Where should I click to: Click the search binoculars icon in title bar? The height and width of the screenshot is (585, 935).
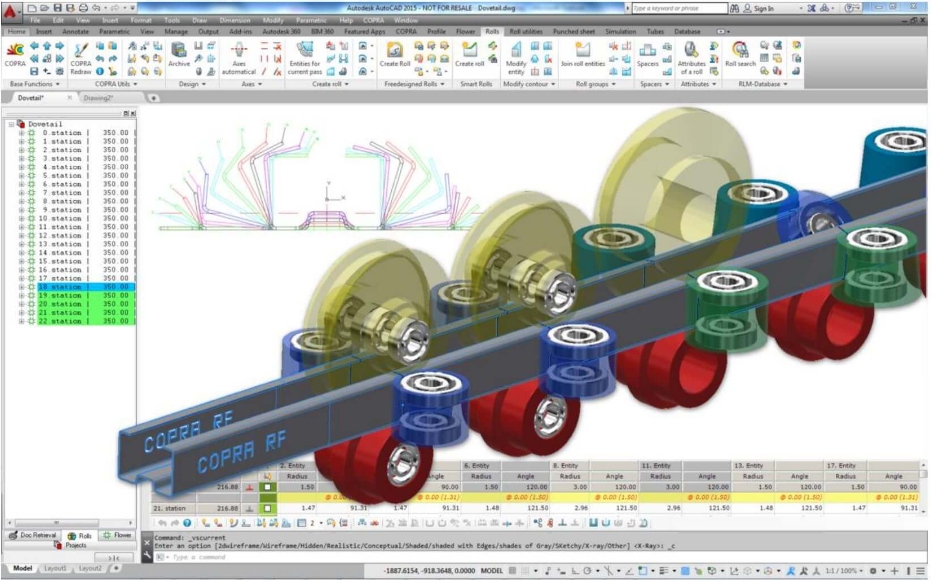pos(735,8)
